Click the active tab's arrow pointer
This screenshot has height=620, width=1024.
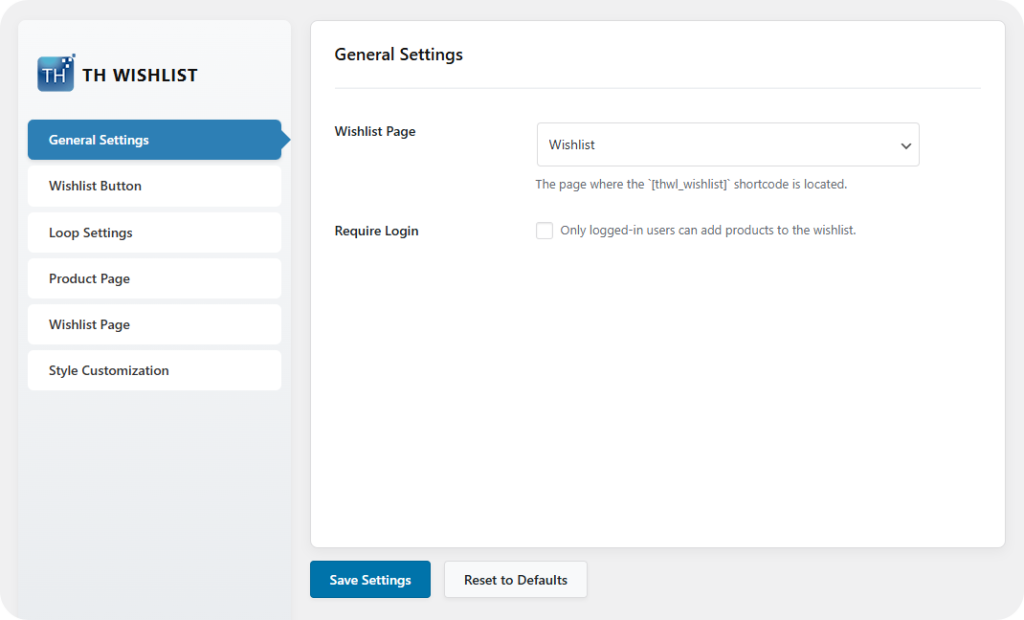point(285,140)
